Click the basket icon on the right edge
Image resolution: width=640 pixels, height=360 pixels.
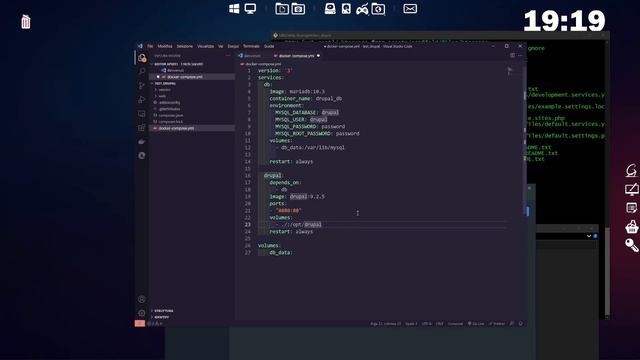click(x=632, y=227)
